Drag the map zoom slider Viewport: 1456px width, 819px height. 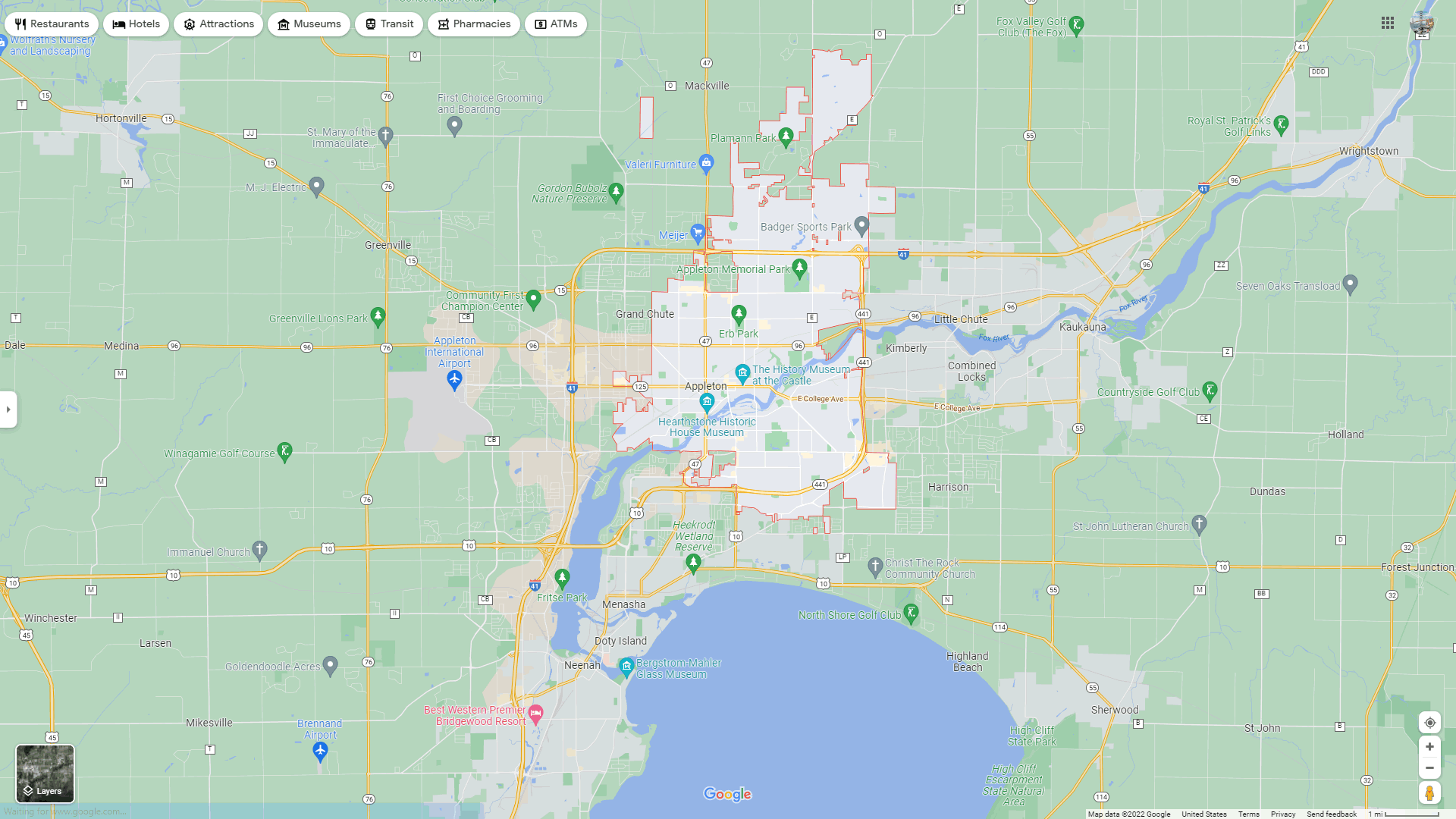(x=1429, y=758)
